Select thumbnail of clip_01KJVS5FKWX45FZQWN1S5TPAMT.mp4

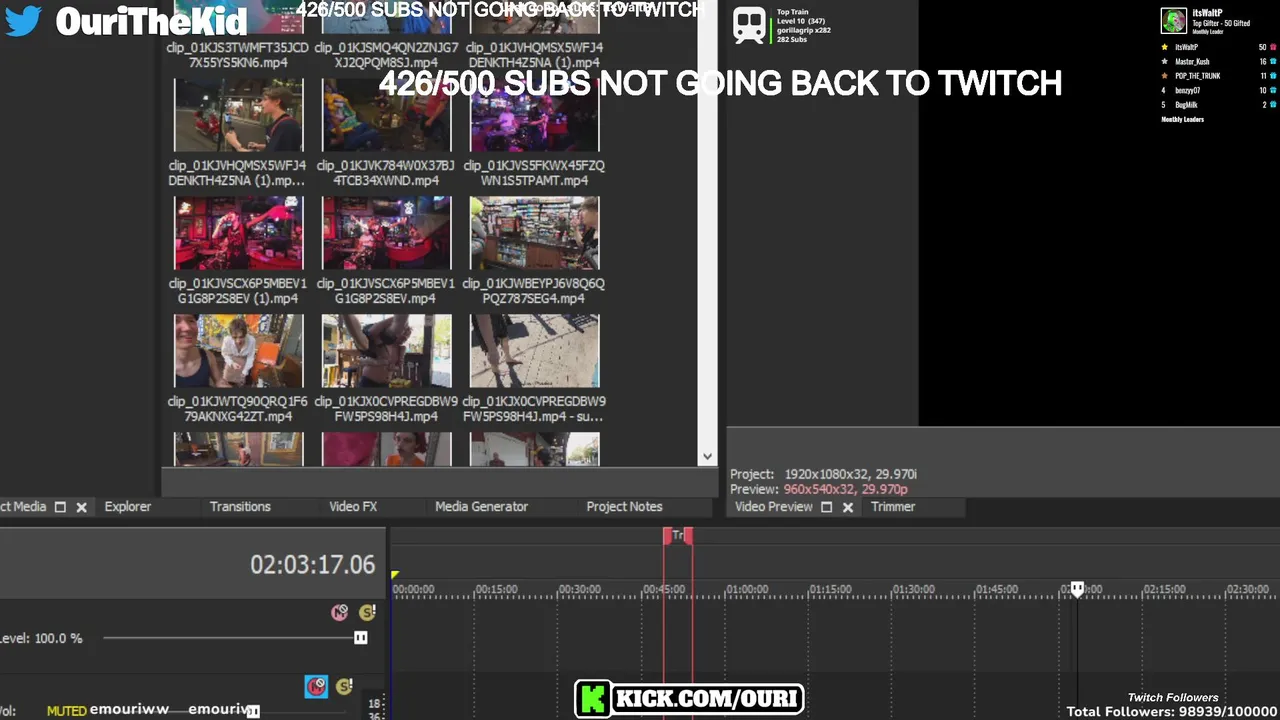(535, 115)
